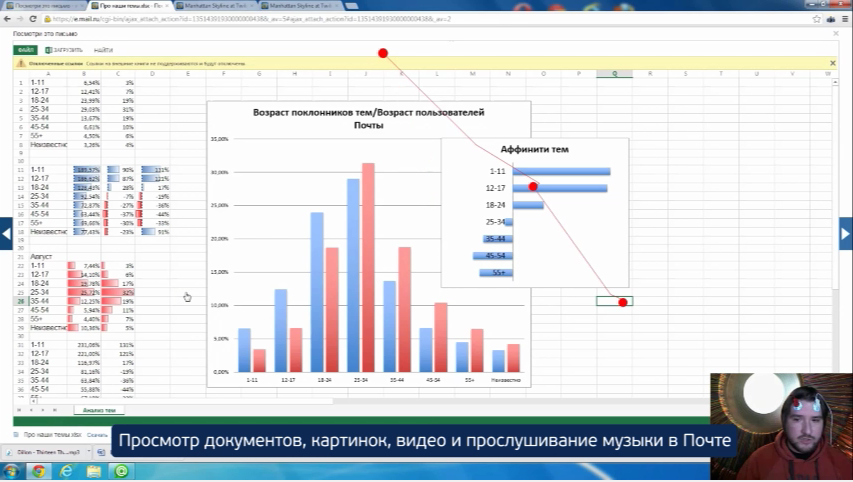Image resolution: width=853 pixels, height=482 pixels.
Task: Select column Q header
Action: click(614, 73)
